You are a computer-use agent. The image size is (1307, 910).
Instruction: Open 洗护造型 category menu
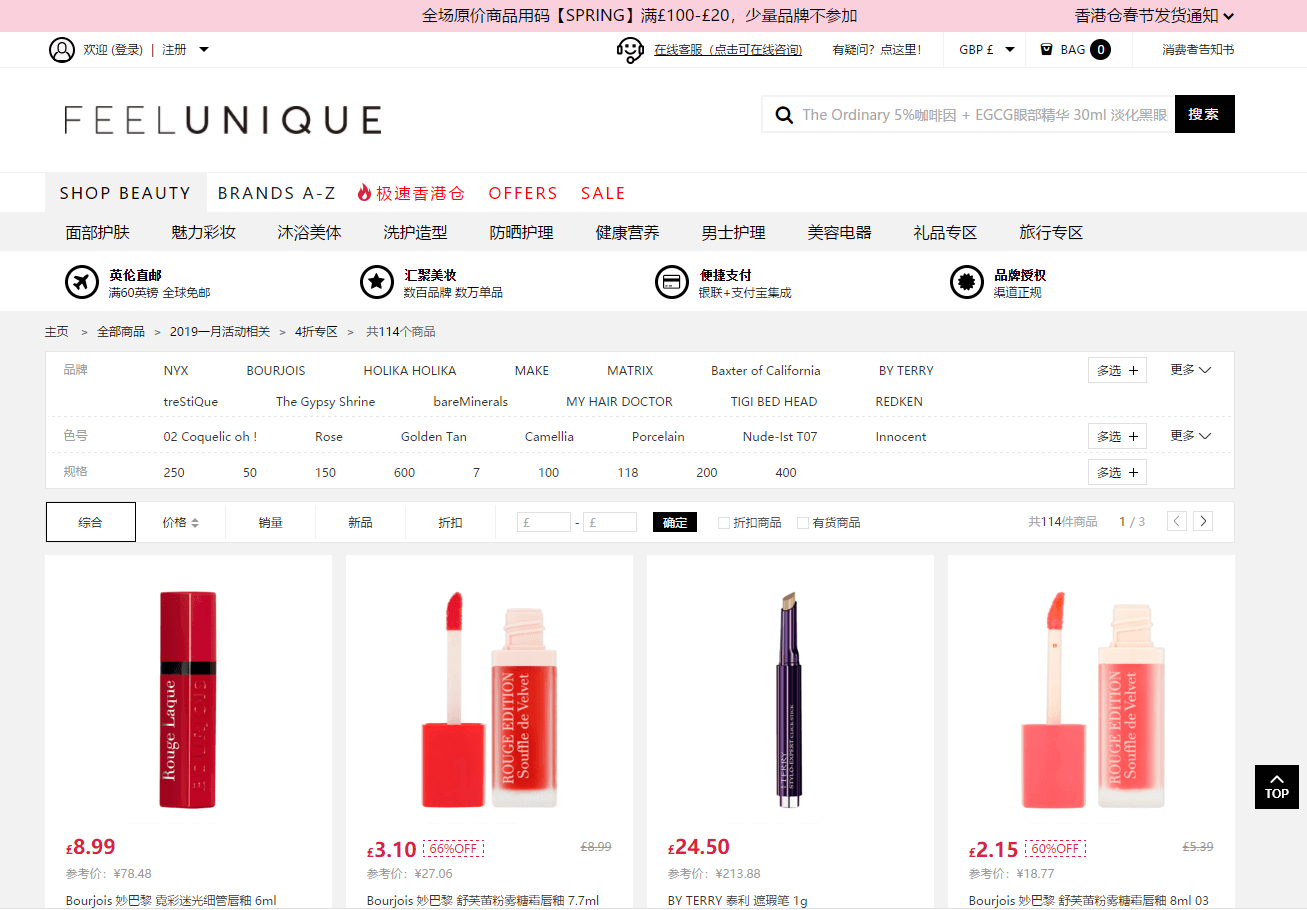click(416, 232)
